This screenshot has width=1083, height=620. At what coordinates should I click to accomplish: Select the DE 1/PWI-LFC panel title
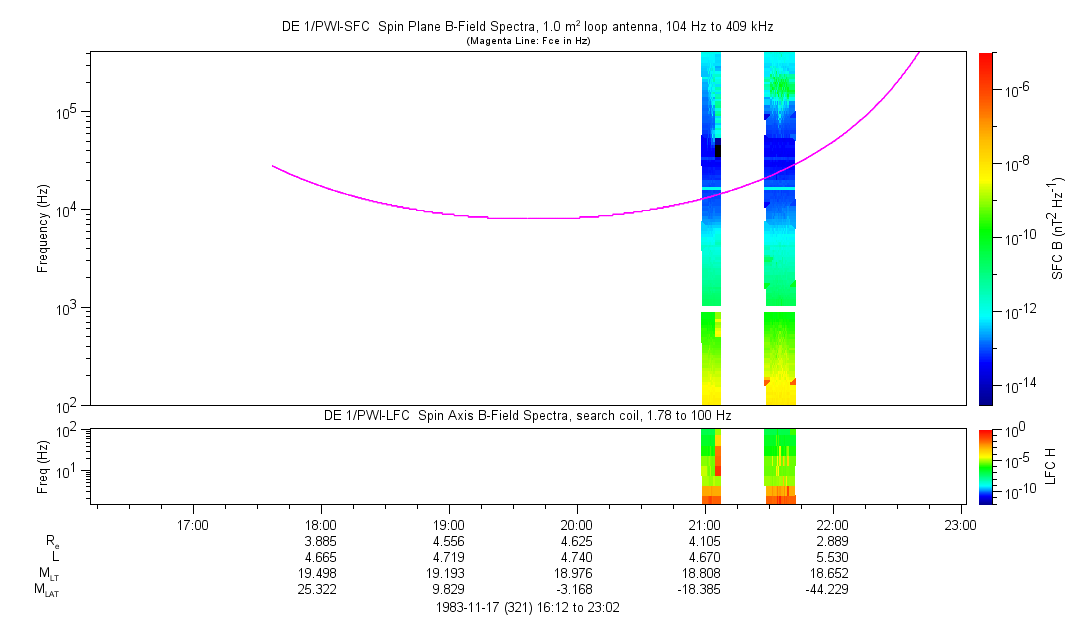coord(528,415)
